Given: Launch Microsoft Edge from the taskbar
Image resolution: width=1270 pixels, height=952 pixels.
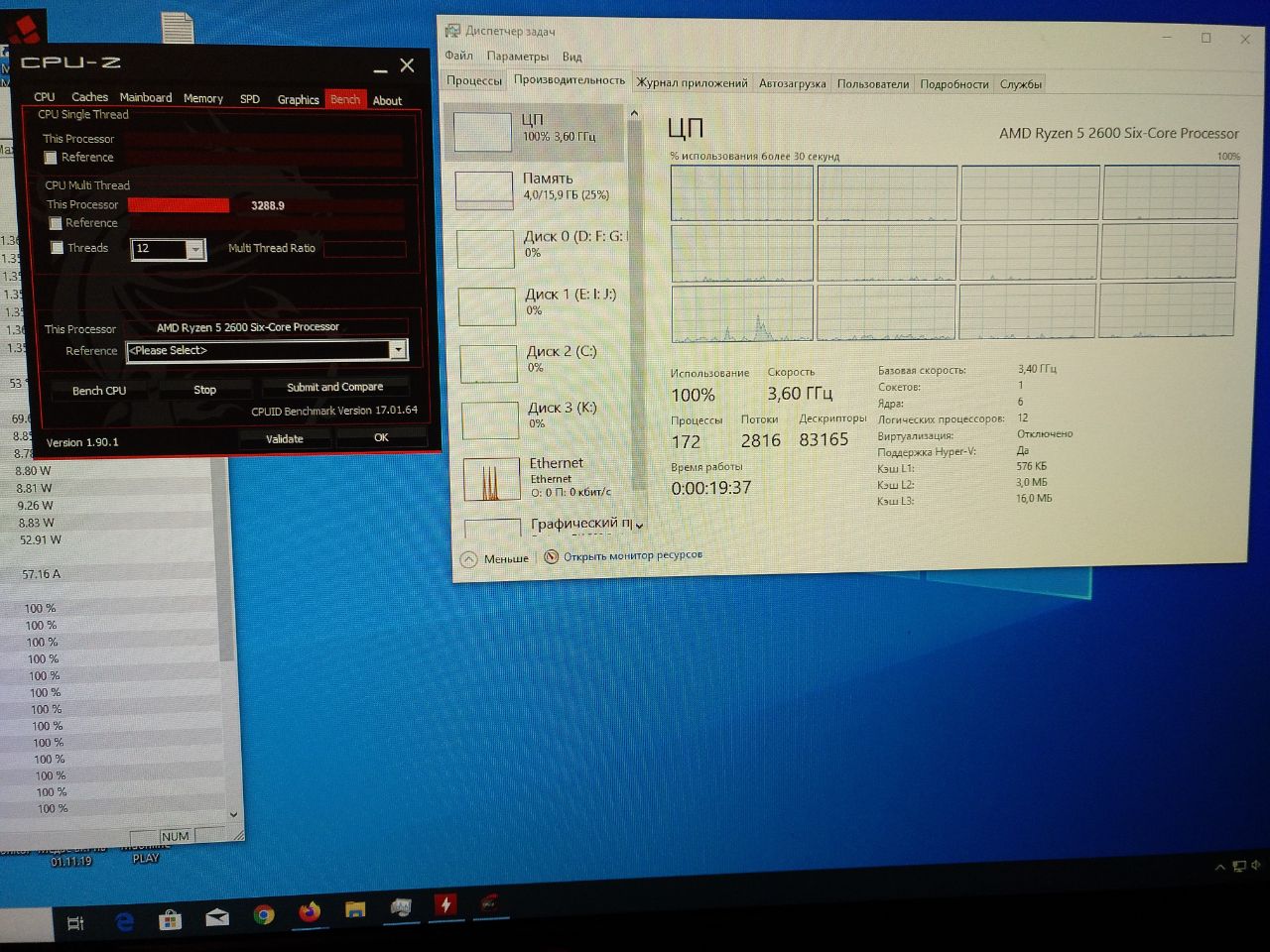Looking at the screenshot, I should pyautogui.click(x=125, y=921).
